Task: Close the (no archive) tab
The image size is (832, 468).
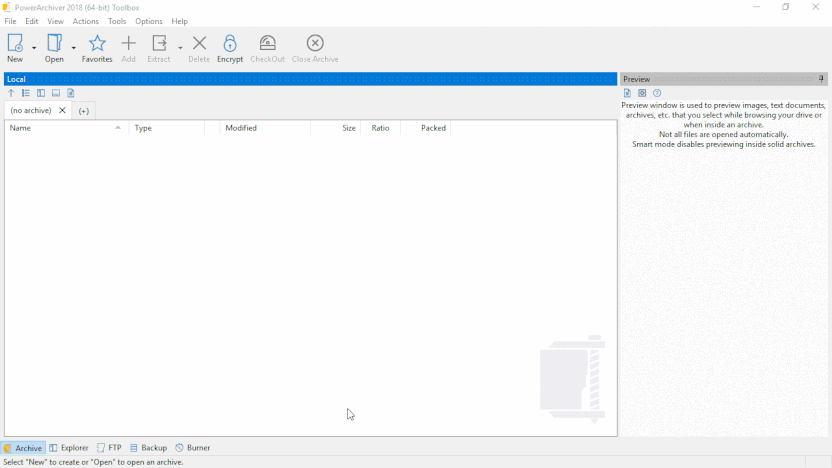Action: click(x=62, y=111)
